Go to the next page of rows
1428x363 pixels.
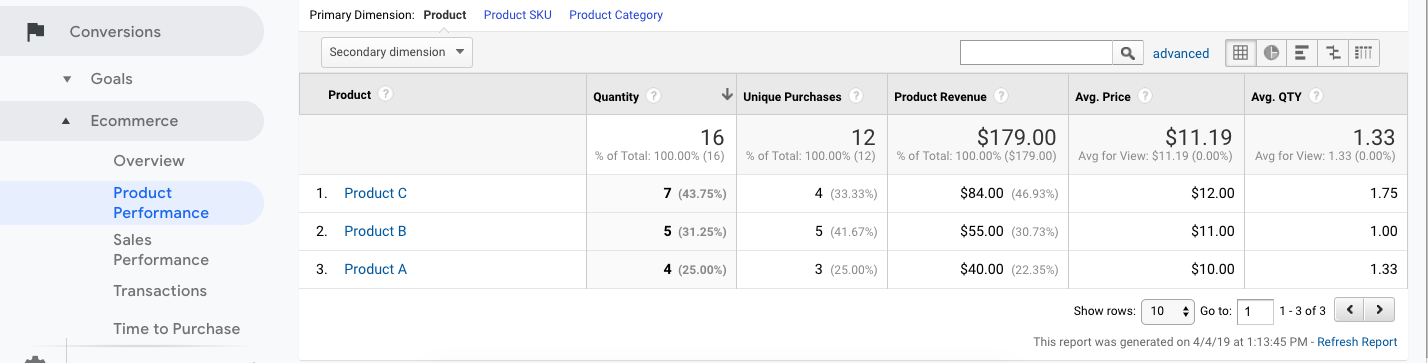pos(1380,311)
